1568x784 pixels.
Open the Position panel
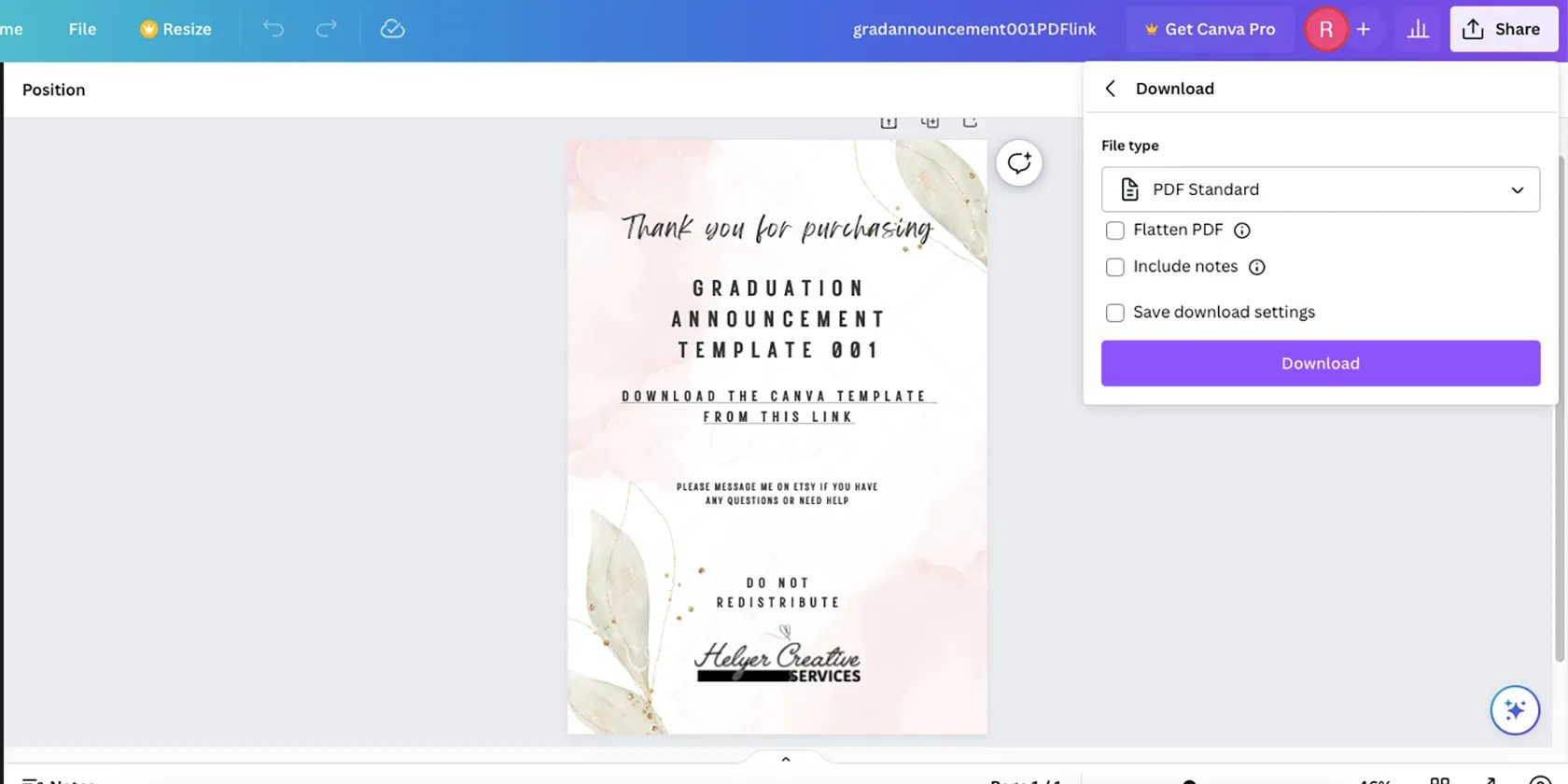[x=54, y=90]
